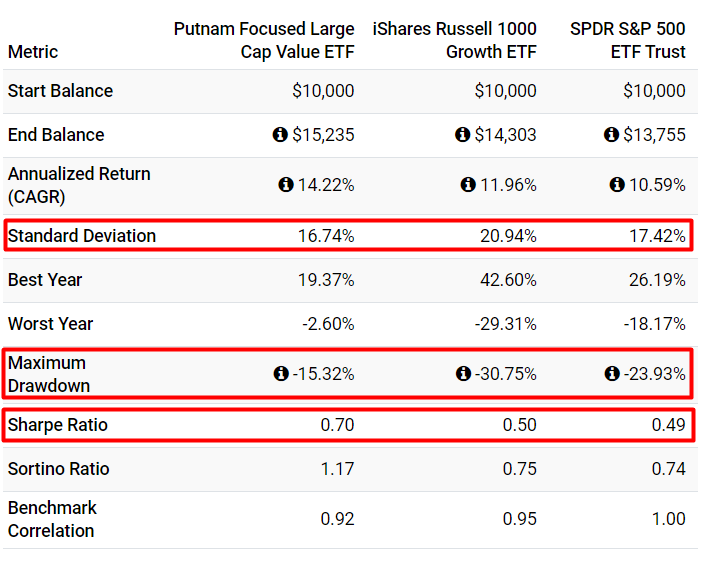Show info for the -23.93% maximum drawdown
706x561 pixels.
coord(612,374)
